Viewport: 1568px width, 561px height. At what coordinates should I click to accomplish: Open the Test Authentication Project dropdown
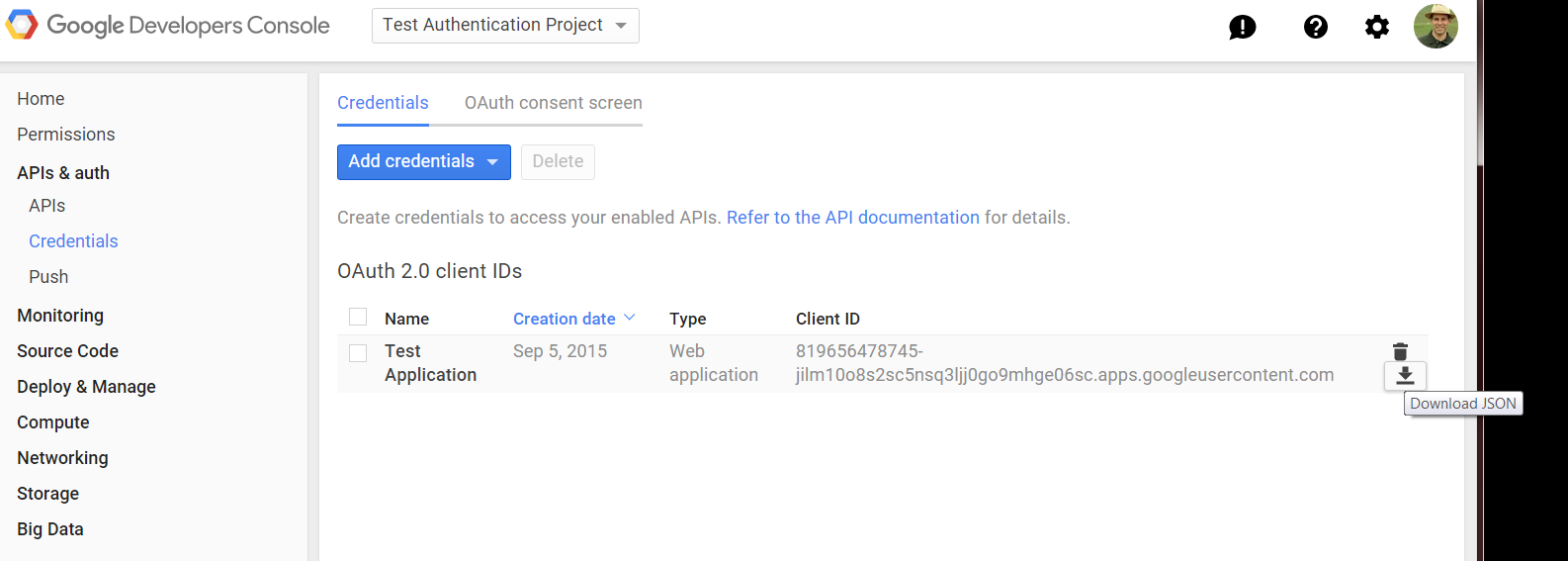pos(505,25)
